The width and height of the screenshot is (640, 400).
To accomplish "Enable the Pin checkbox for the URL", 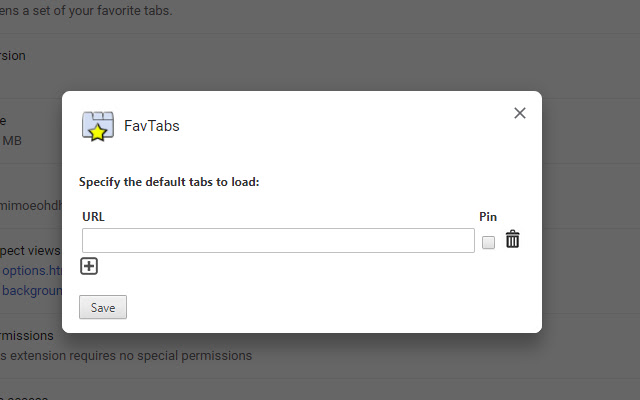I will point(488,242).
